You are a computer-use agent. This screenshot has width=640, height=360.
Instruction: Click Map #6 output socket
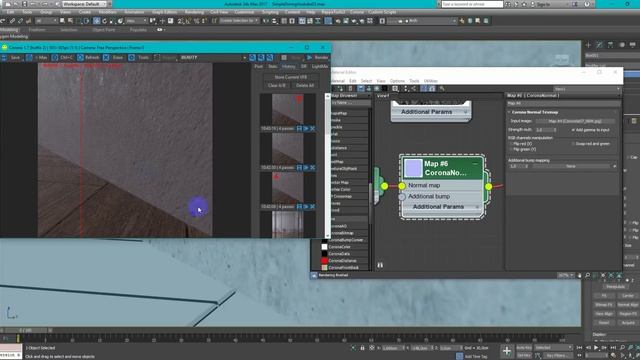(x=489, y=186)
